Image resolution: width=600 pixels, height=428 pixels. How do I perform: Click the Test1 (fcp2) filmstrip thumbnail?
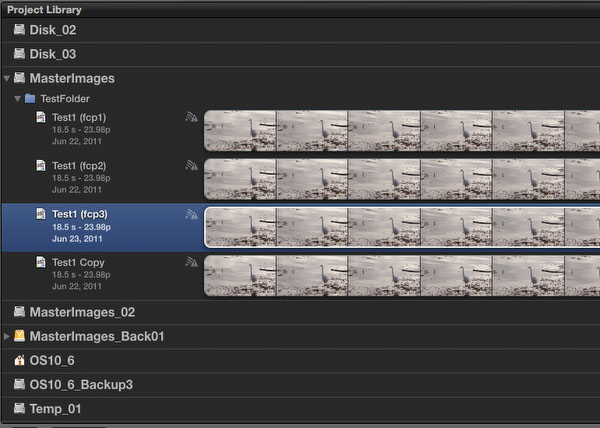coord(402,179)
